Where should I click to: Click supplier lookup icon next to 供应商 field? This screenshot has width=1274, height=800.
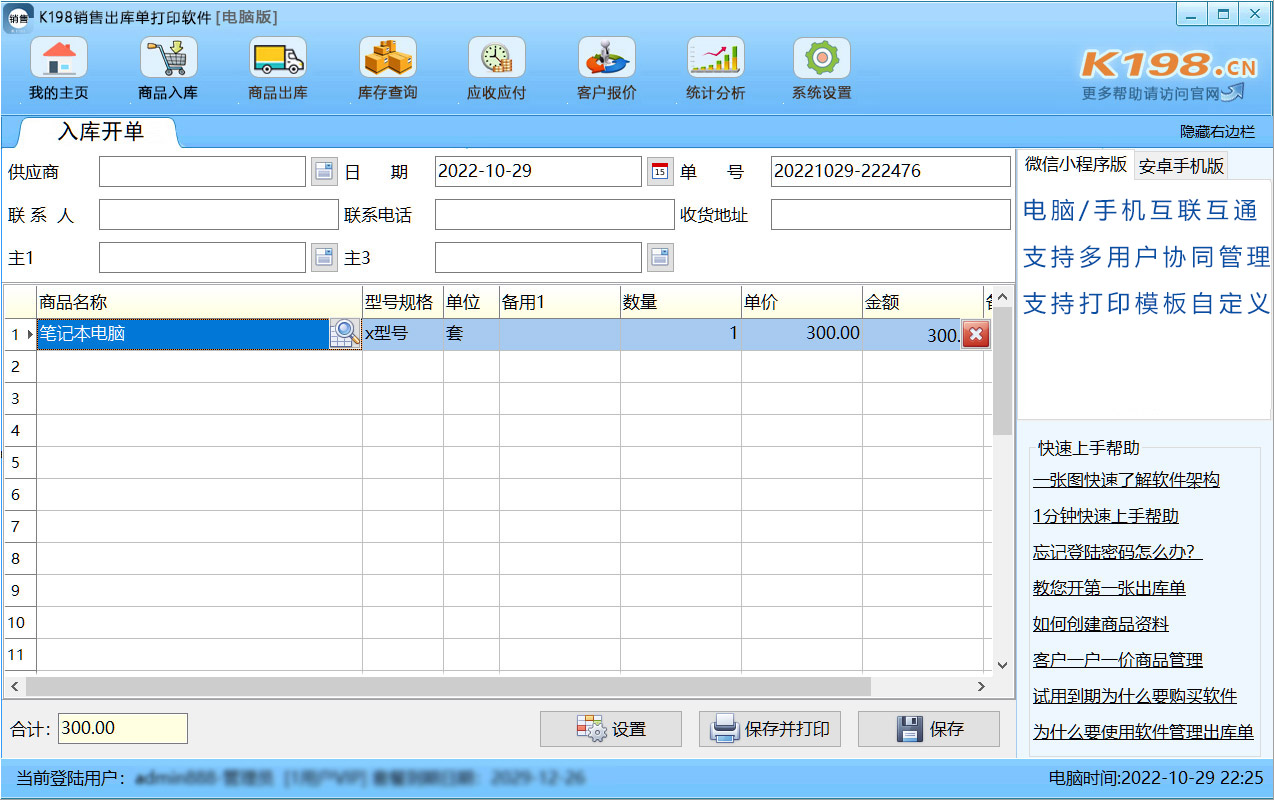tap(324, 172)
